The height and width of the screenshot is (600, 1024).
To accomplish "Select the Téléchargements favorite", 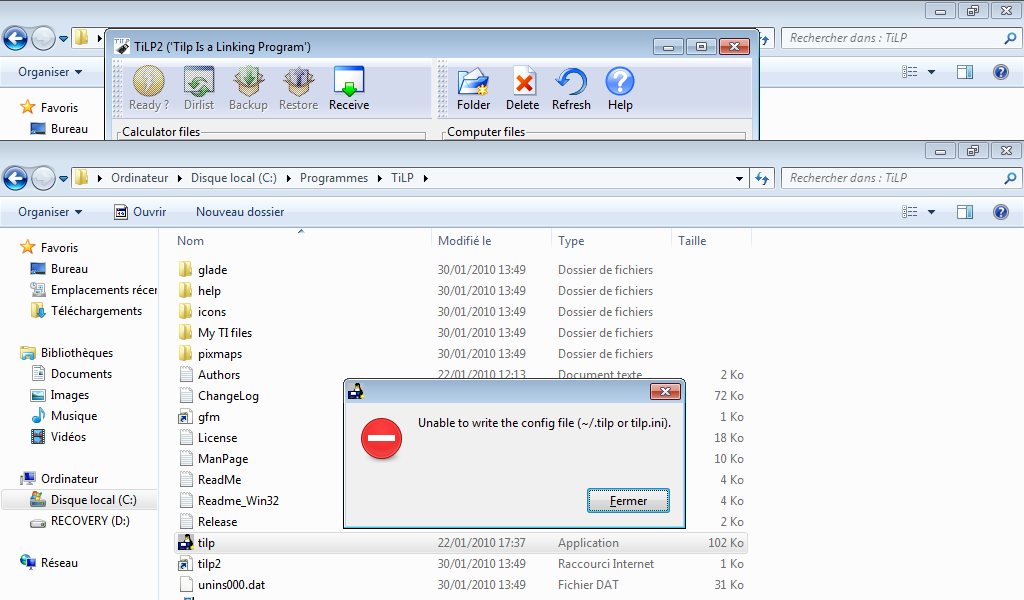I will pyautogui.click(x=96, y=311).
